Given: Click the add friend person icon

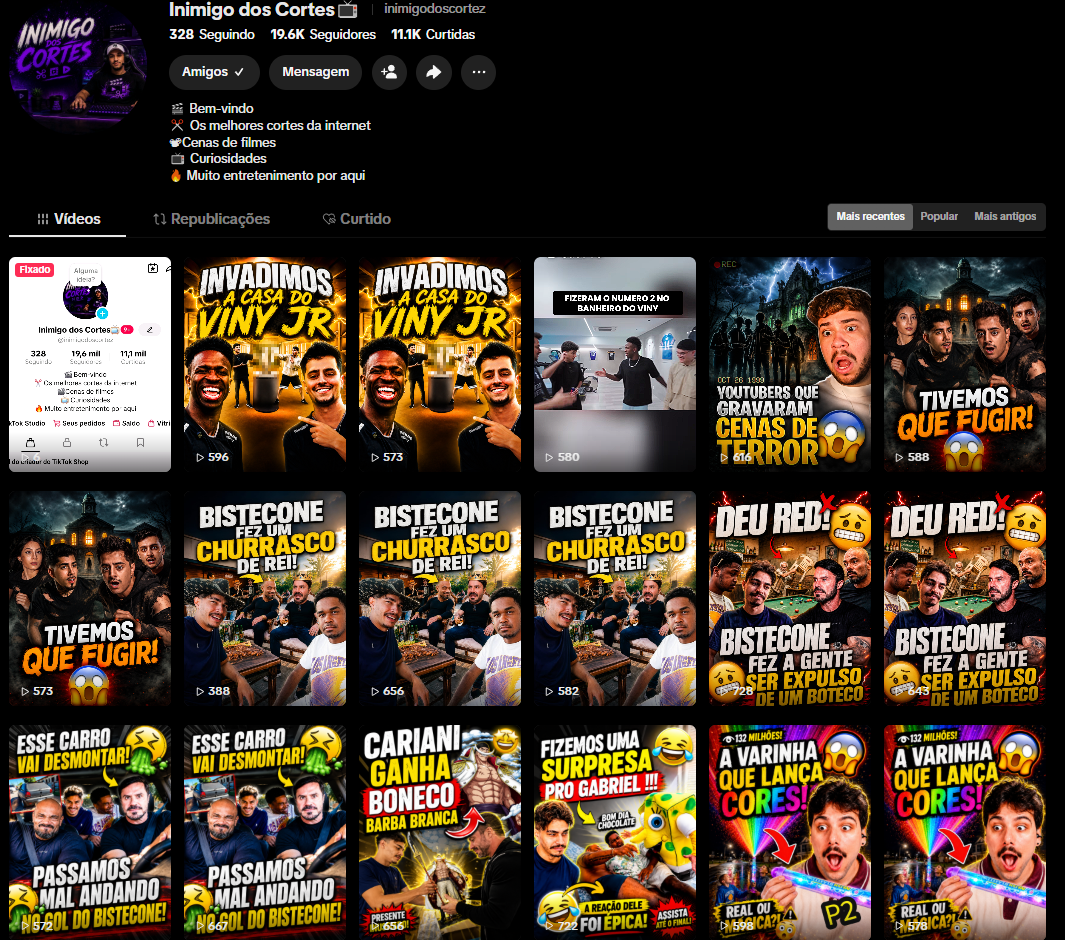Looking at the screenshot, I should point(389,72).
